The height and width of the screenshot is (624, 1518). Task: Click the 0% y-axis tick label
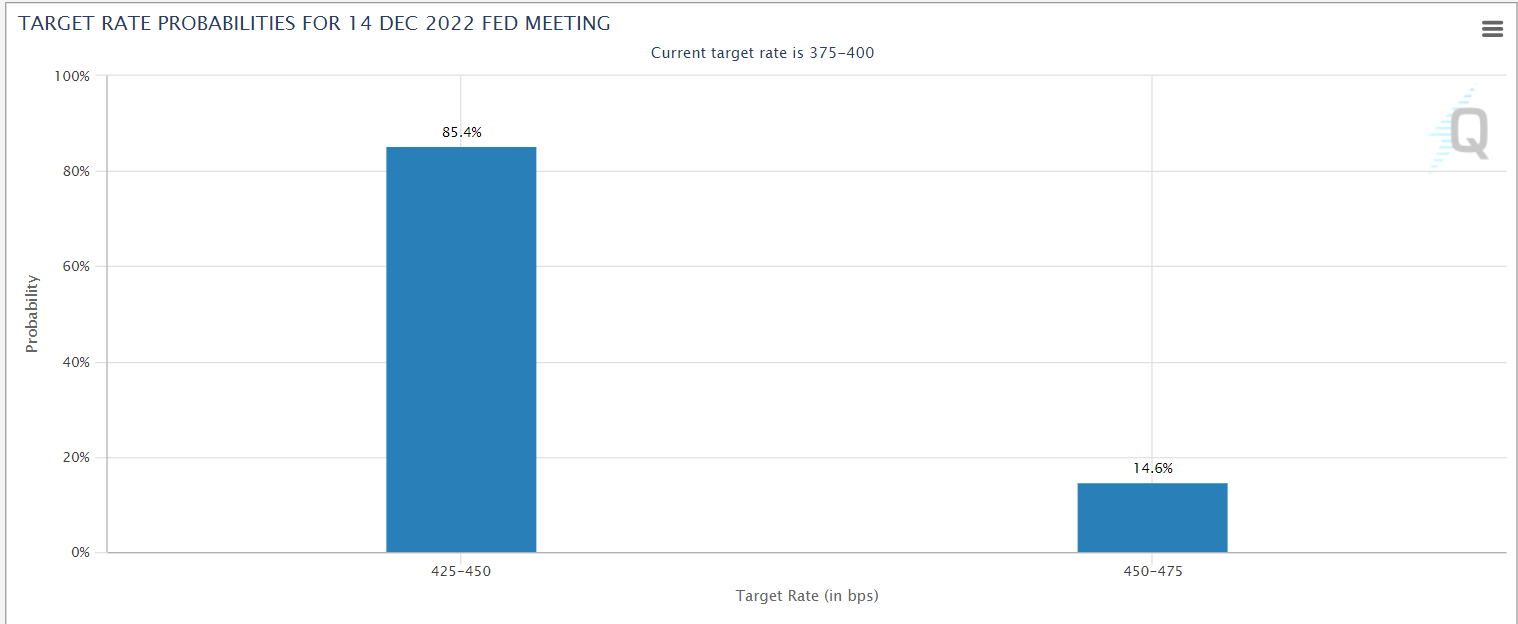[x=79, y=552]
